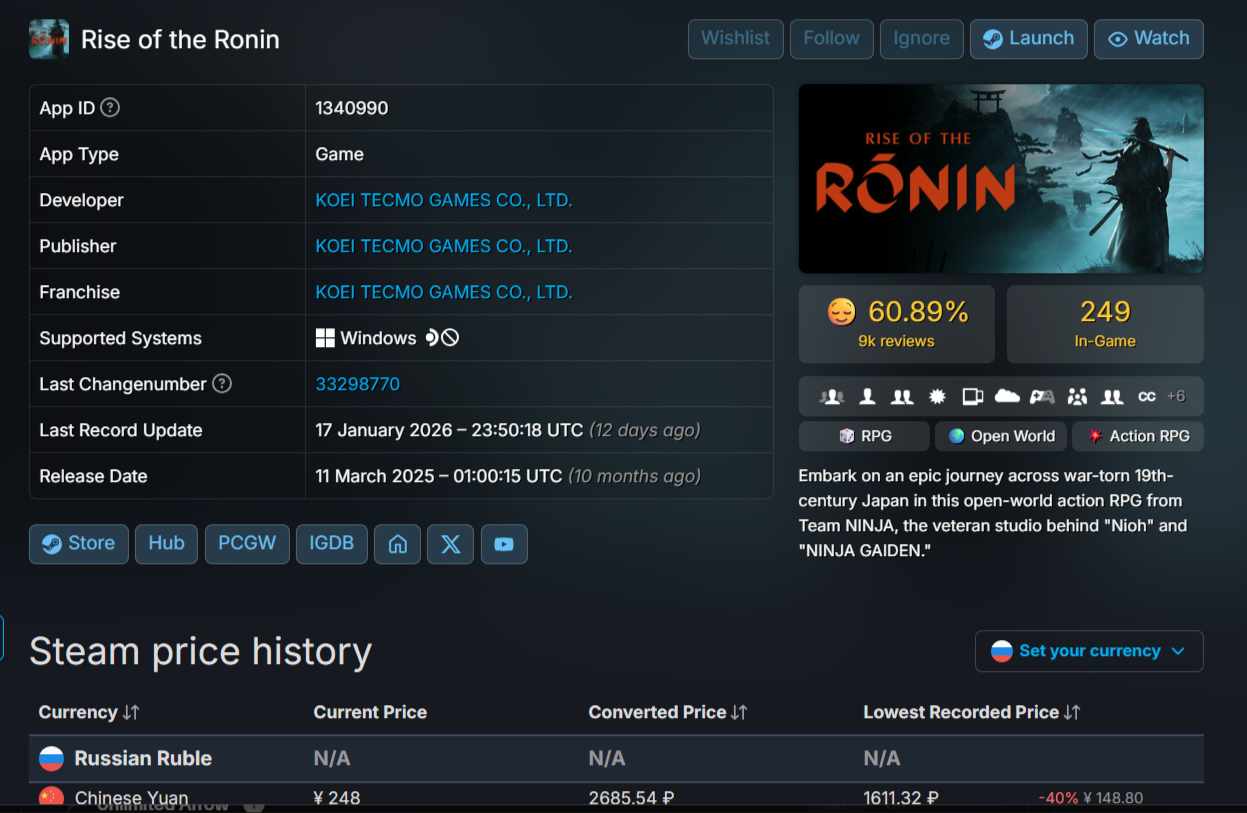Screen dimensions: 1247x813
Task: Click the Rise of the Ronin banner image
Action: click(1001, 179)
